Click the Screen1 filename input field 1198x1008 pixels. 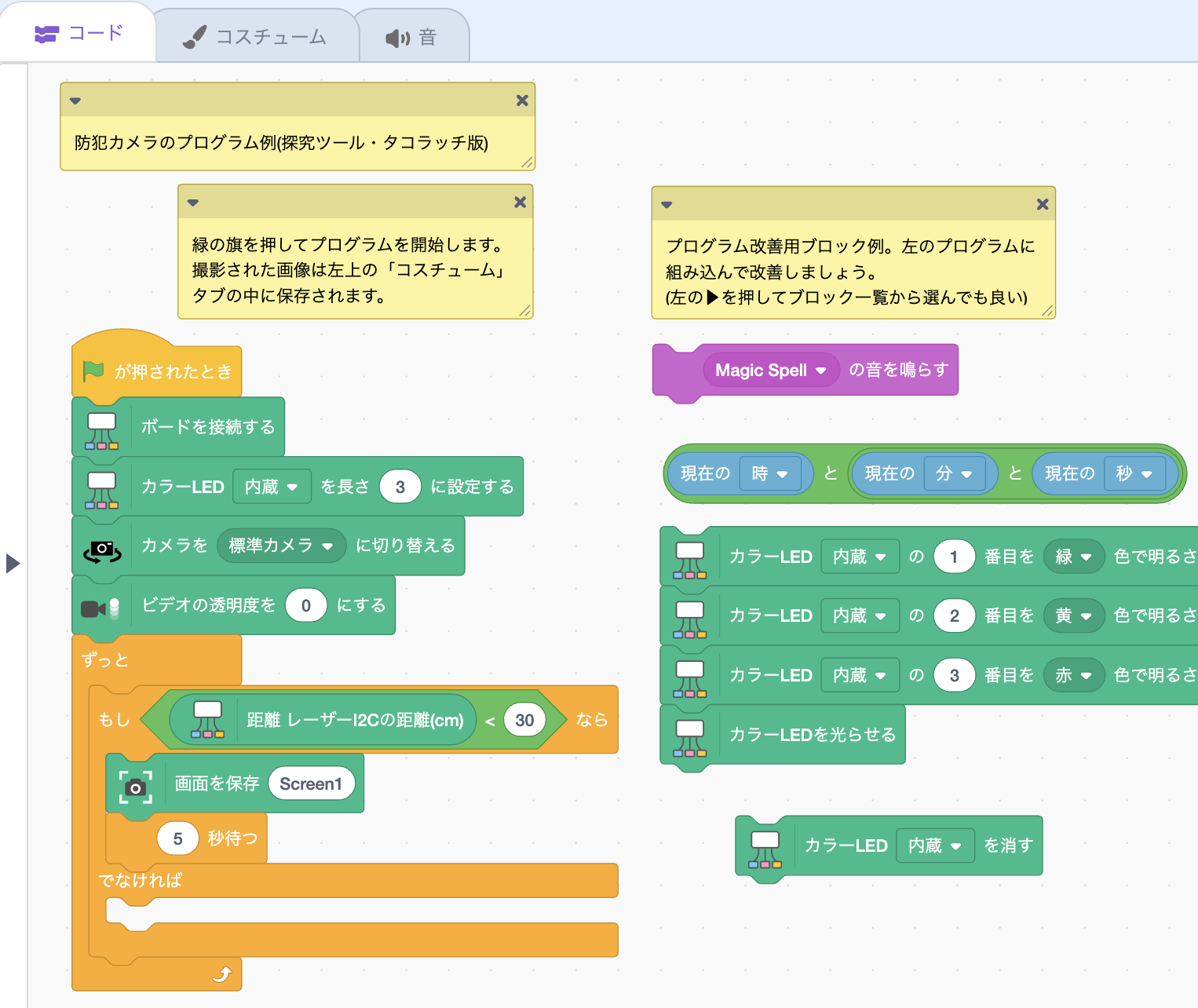(311, 783)
